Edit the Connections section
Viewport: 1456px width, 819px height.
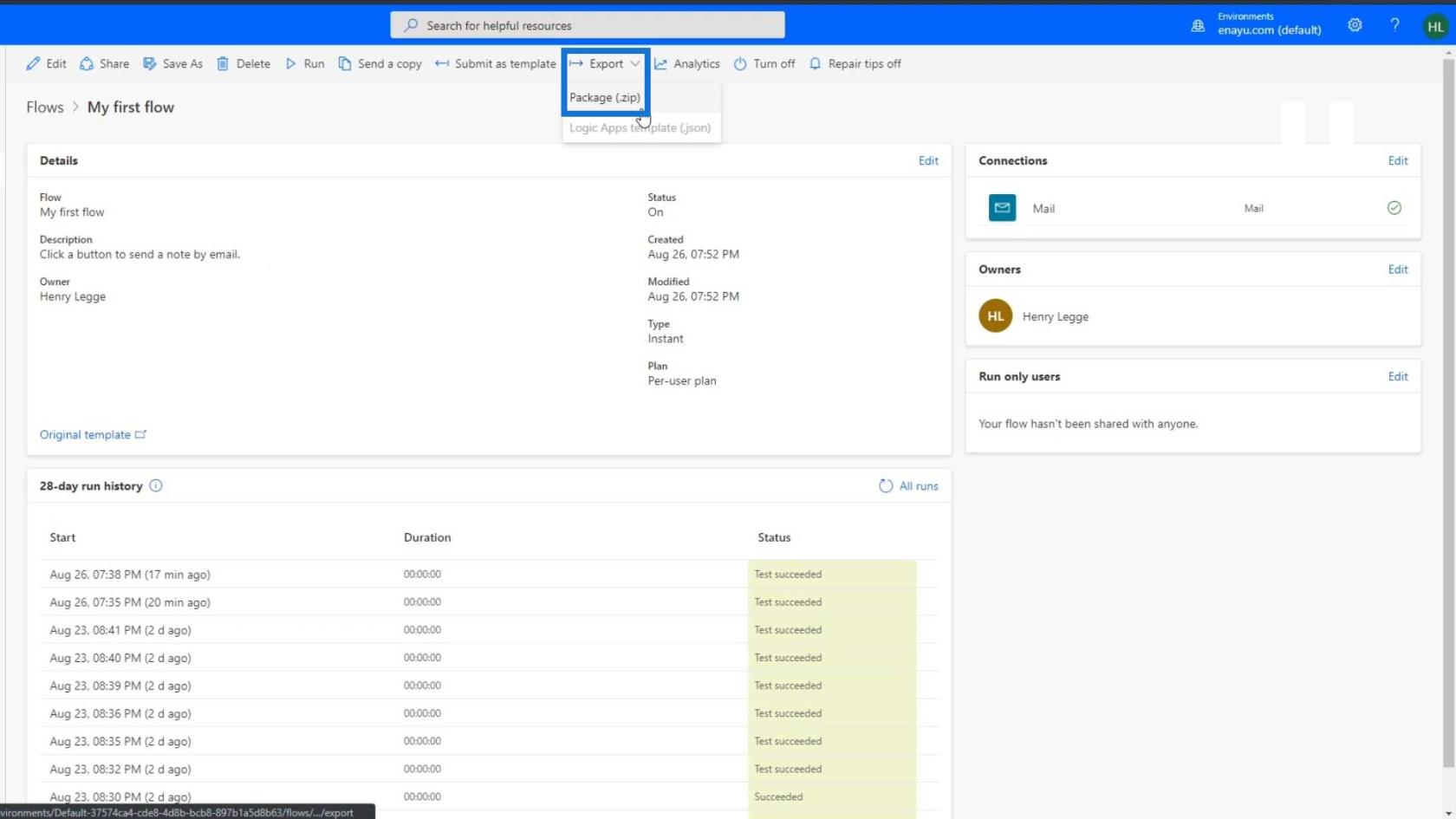[x=1397, y=160]
